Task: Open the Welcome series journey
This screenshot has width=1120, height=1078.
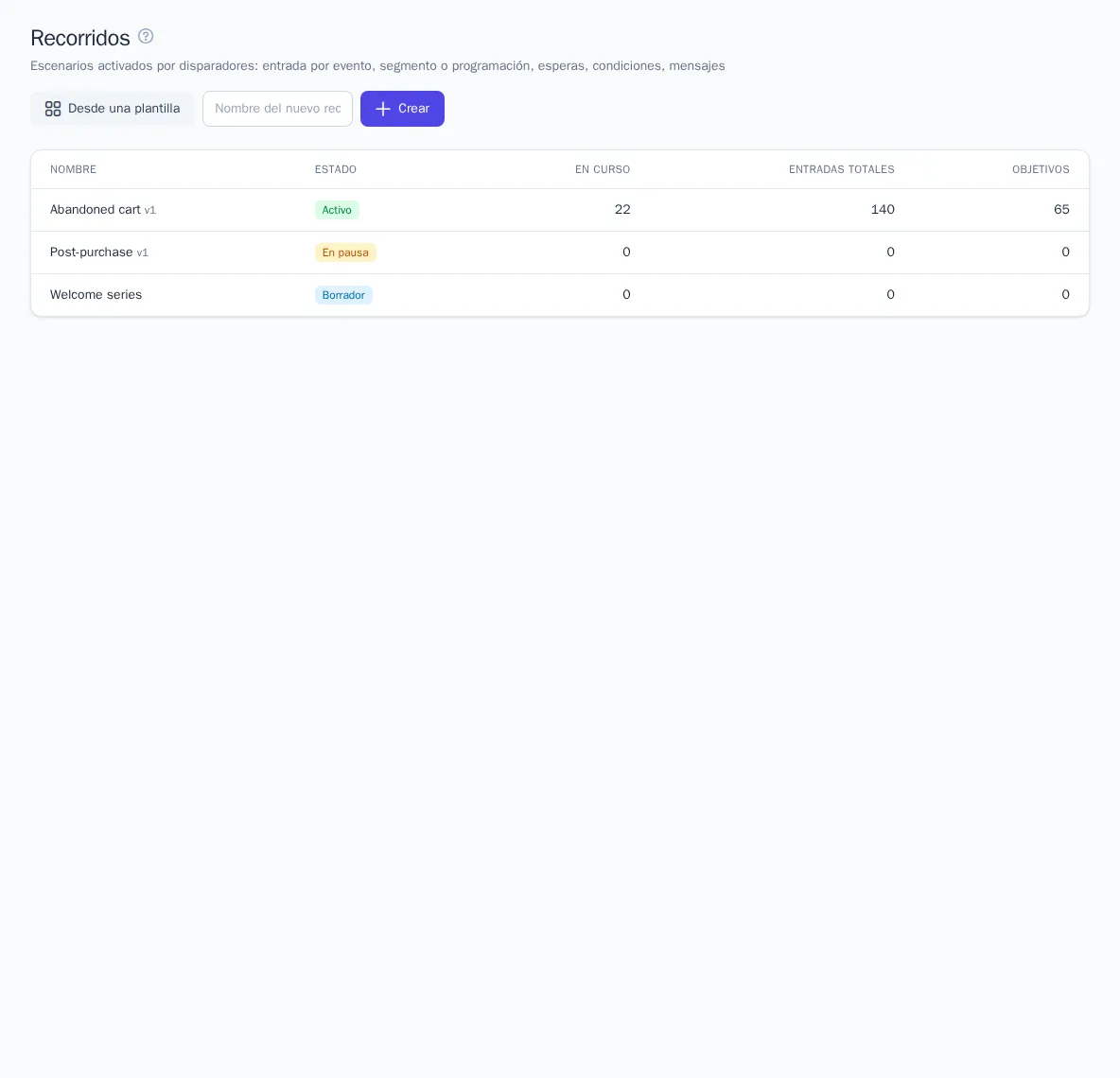Action: click(96, 295)
